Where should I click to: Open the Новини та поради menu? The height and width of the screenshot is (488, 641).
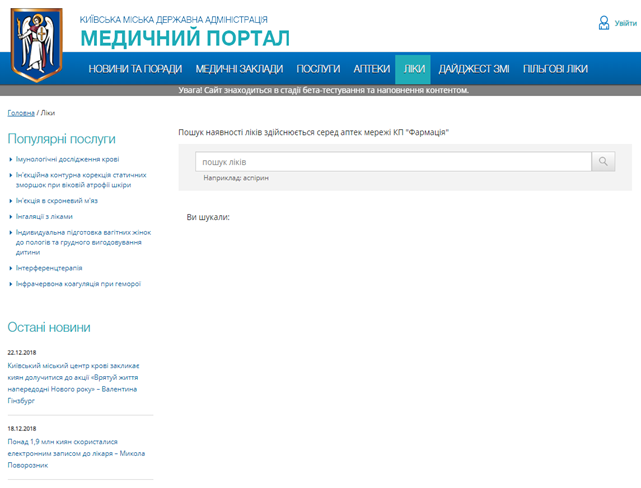(x=135, y=69)
